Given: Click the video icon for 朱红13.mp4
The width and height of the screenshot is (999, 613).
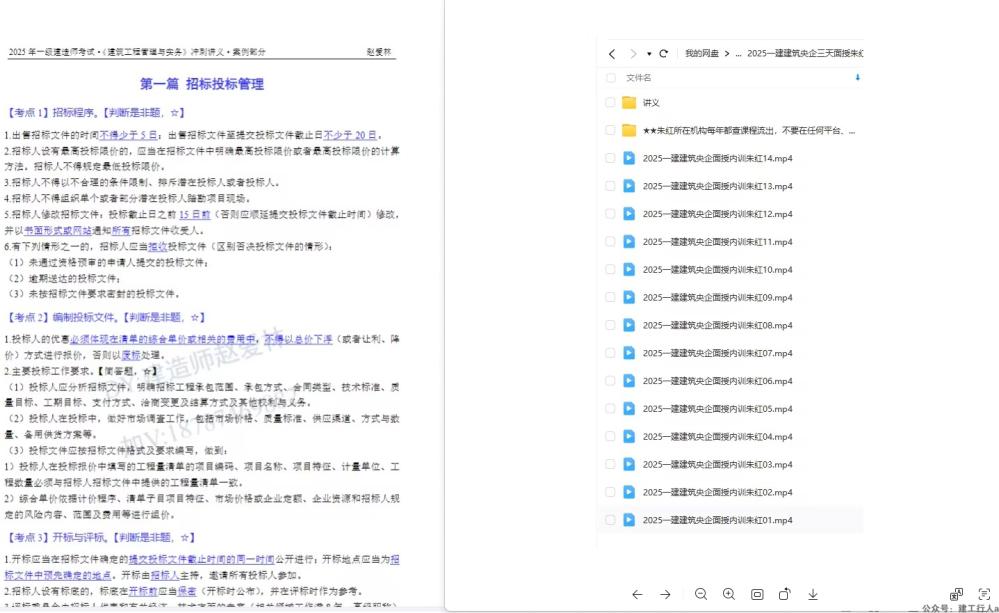Looking at the screenshot, I should click(x=629, y=186).
